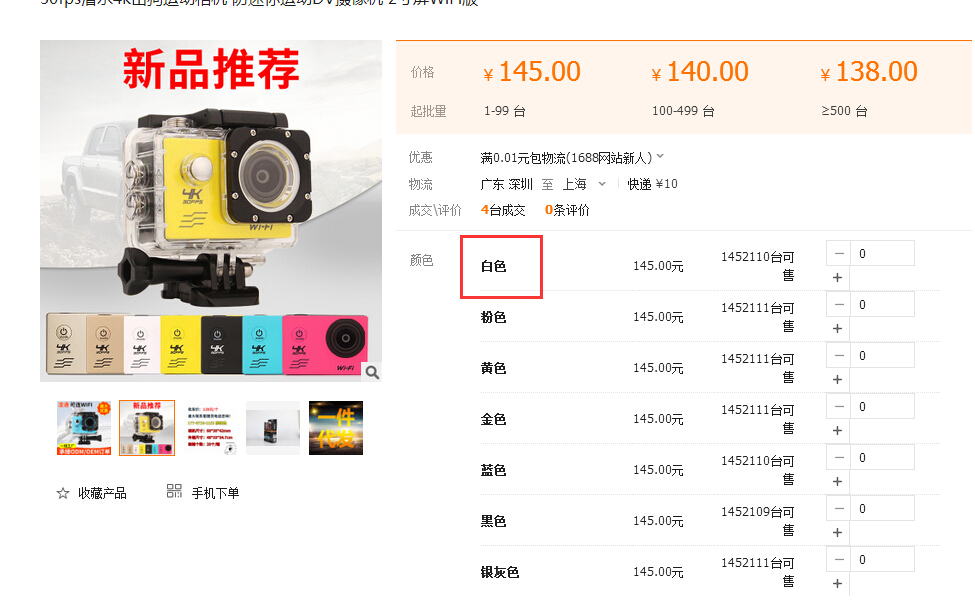Click the blue camera first thumbnail
The image size is (975, 603).
(x=84, y=428)
